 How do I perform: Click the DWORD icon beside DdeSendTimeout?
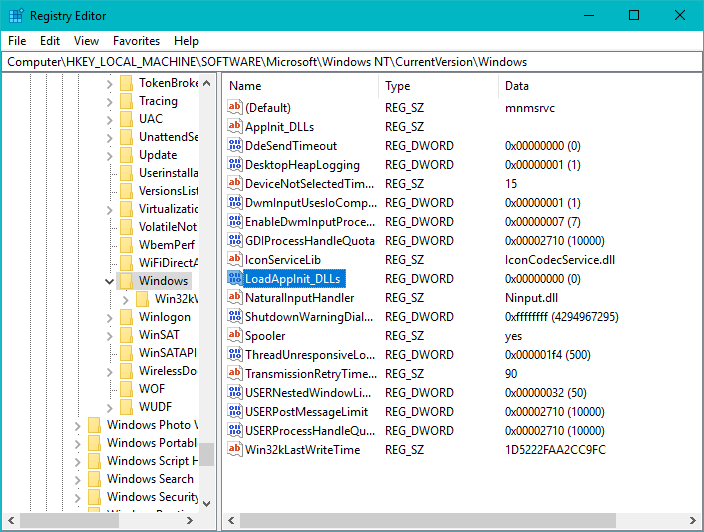pyautogui.click(x=234, y=145)
